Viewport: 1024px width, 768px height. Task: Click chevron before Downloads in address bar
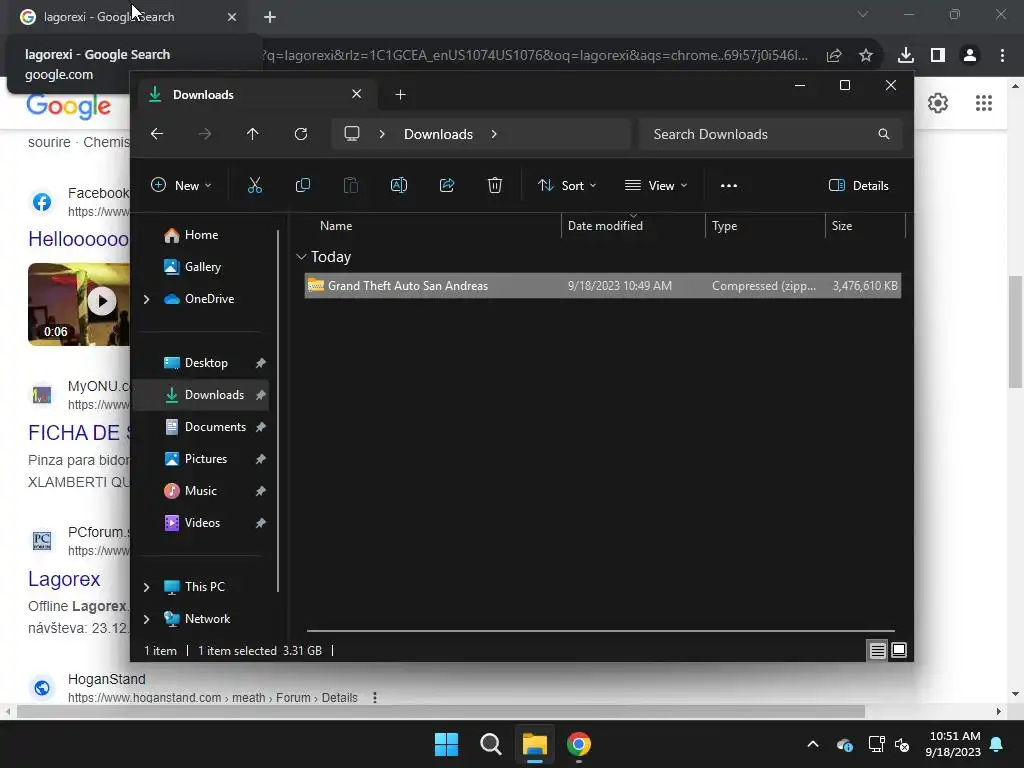(x=382, y=134)
